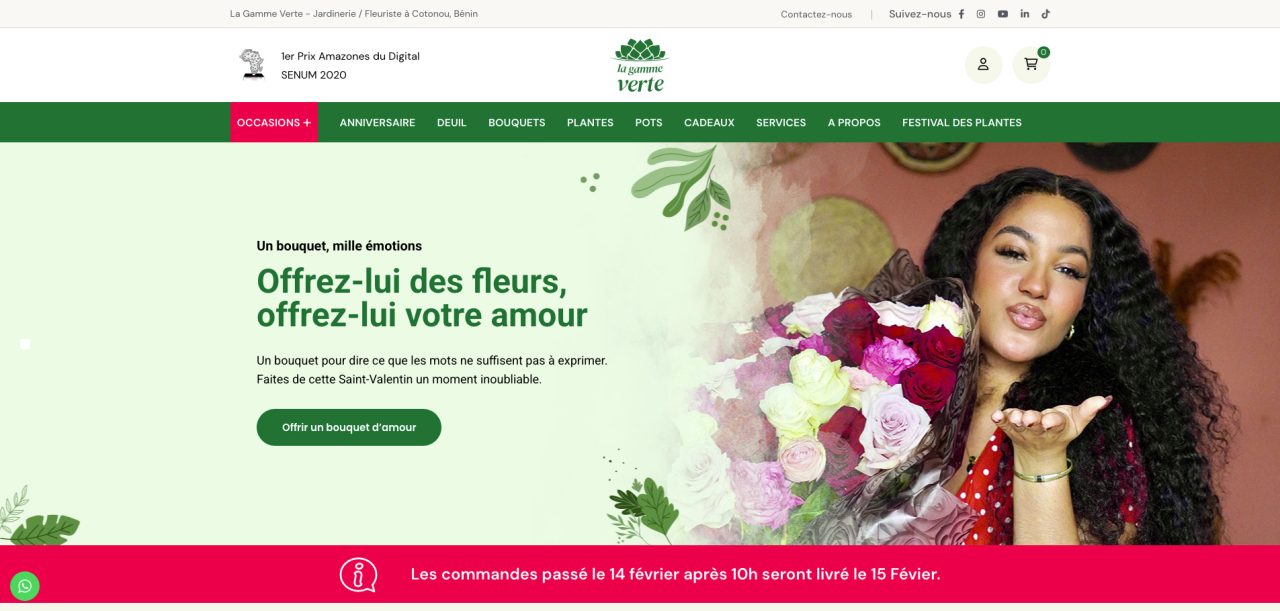Expand the OCCASIONS + menu
The height and width of the screenshot is (611, 1280).
coord(274,122)
